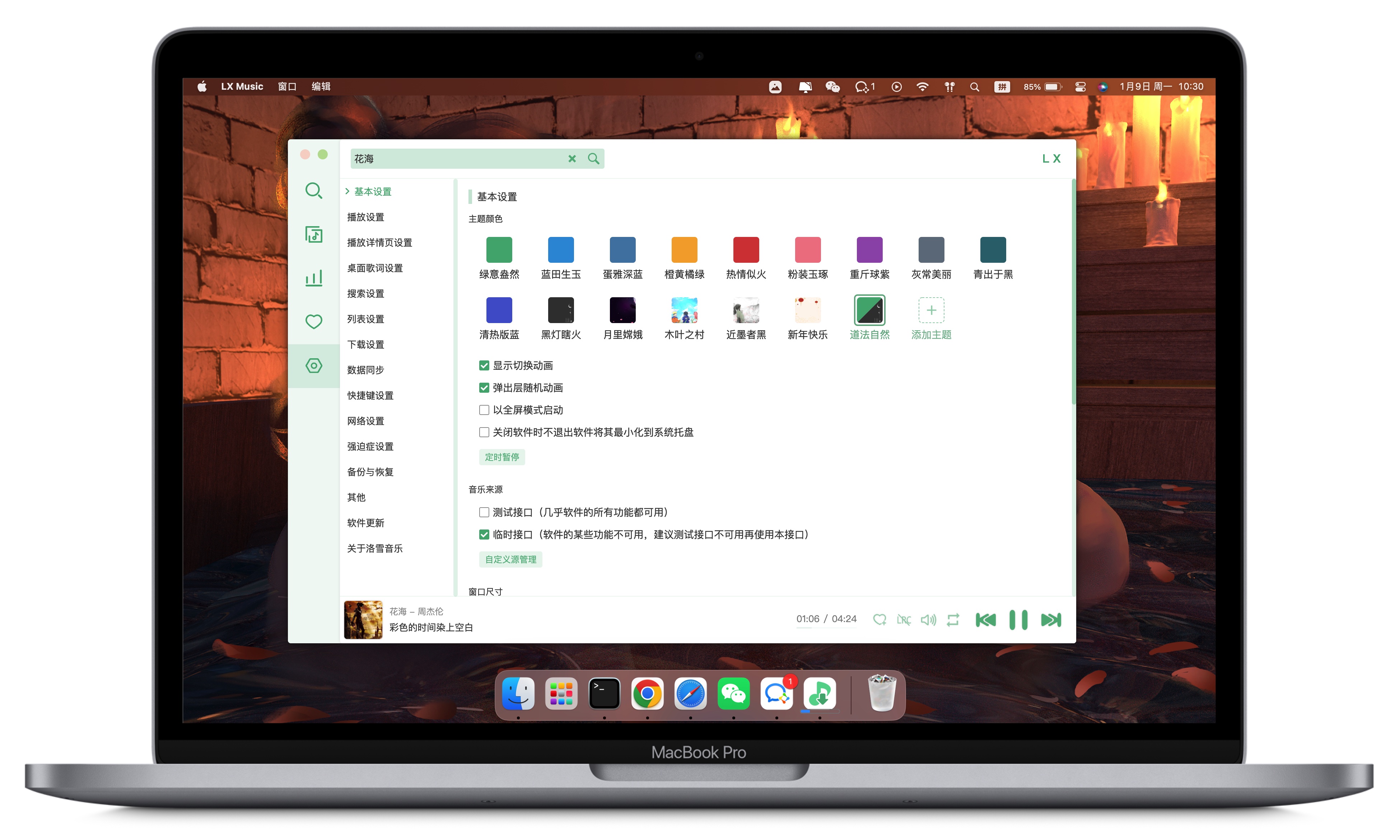Open the LX Music menu
This screenshot has width=1400, height=840.
tap(242, 87)
